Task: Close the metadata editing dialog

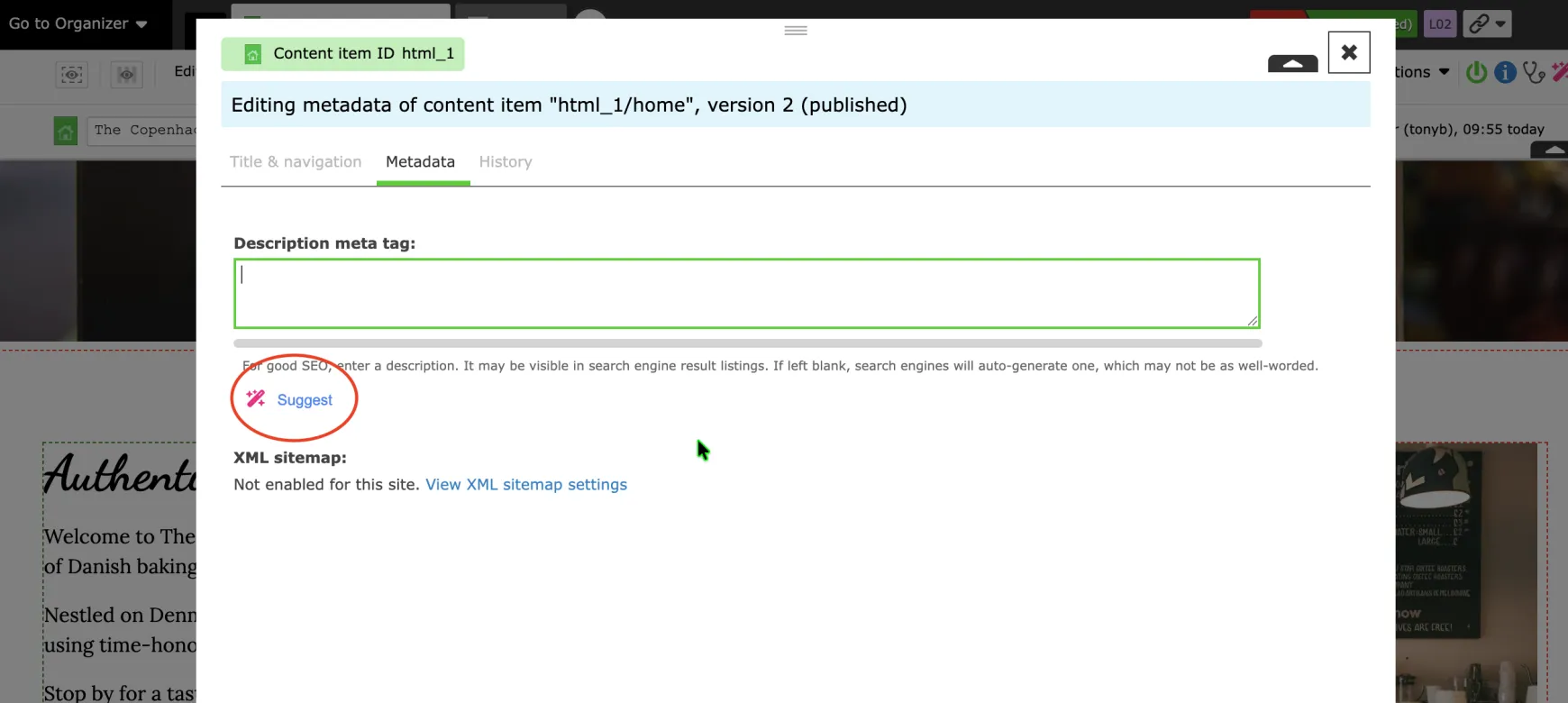Action: point(1349,52)
